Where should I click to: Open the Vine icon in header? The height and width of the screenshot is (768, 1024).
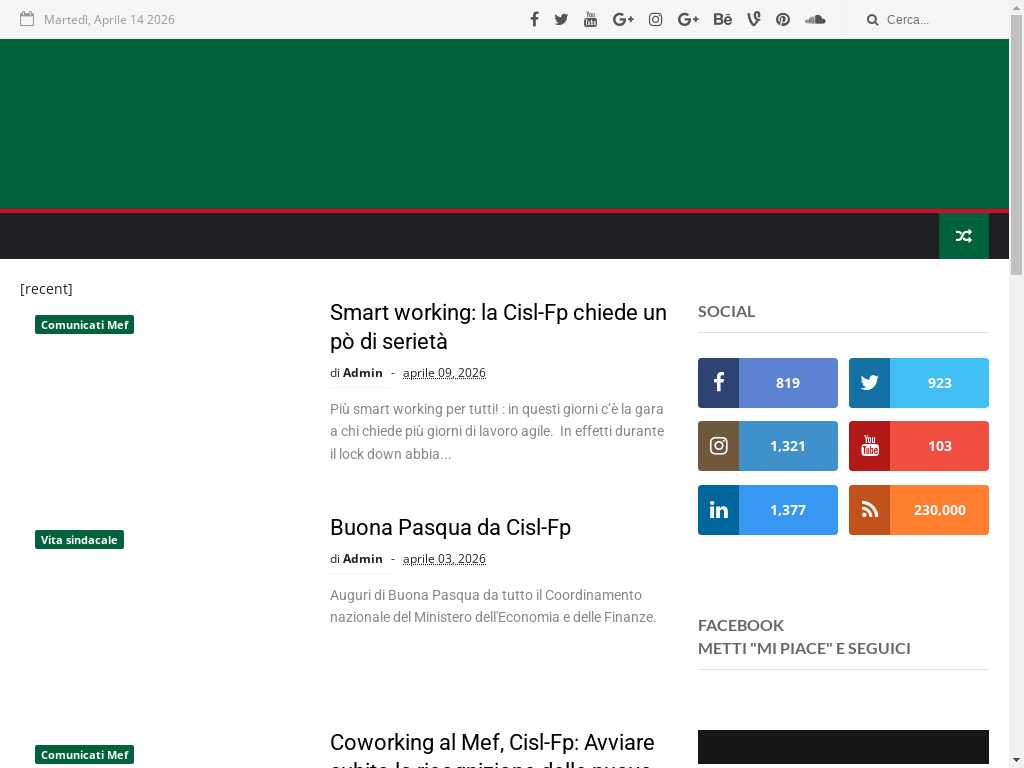(753, 19)
